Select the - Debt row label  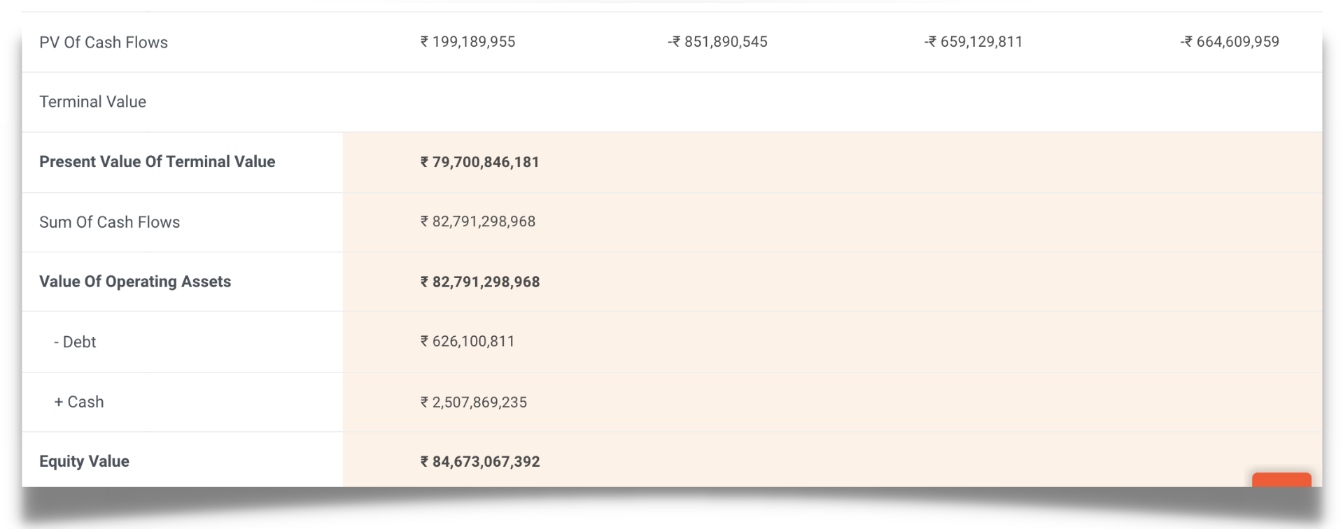click(75, 342)
